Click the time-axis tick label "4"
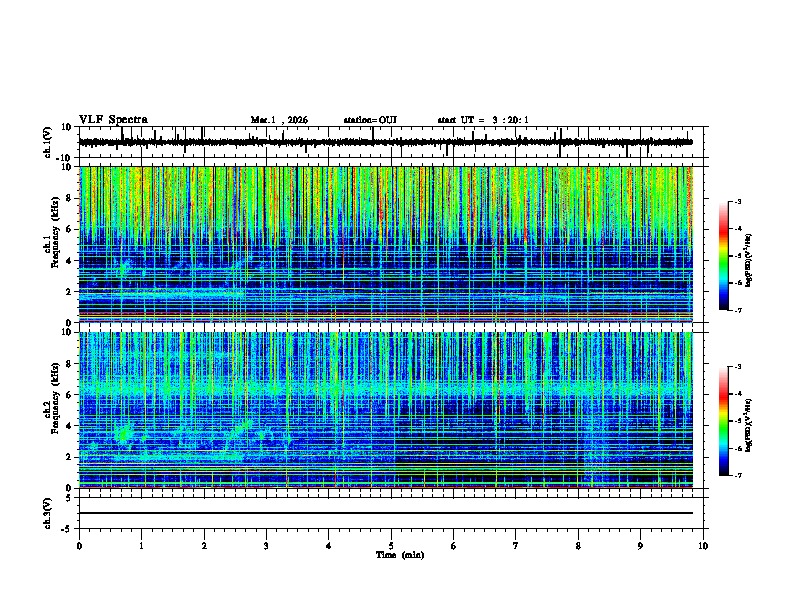Screen dimensions: 792x612 click(x=329, y=546)
